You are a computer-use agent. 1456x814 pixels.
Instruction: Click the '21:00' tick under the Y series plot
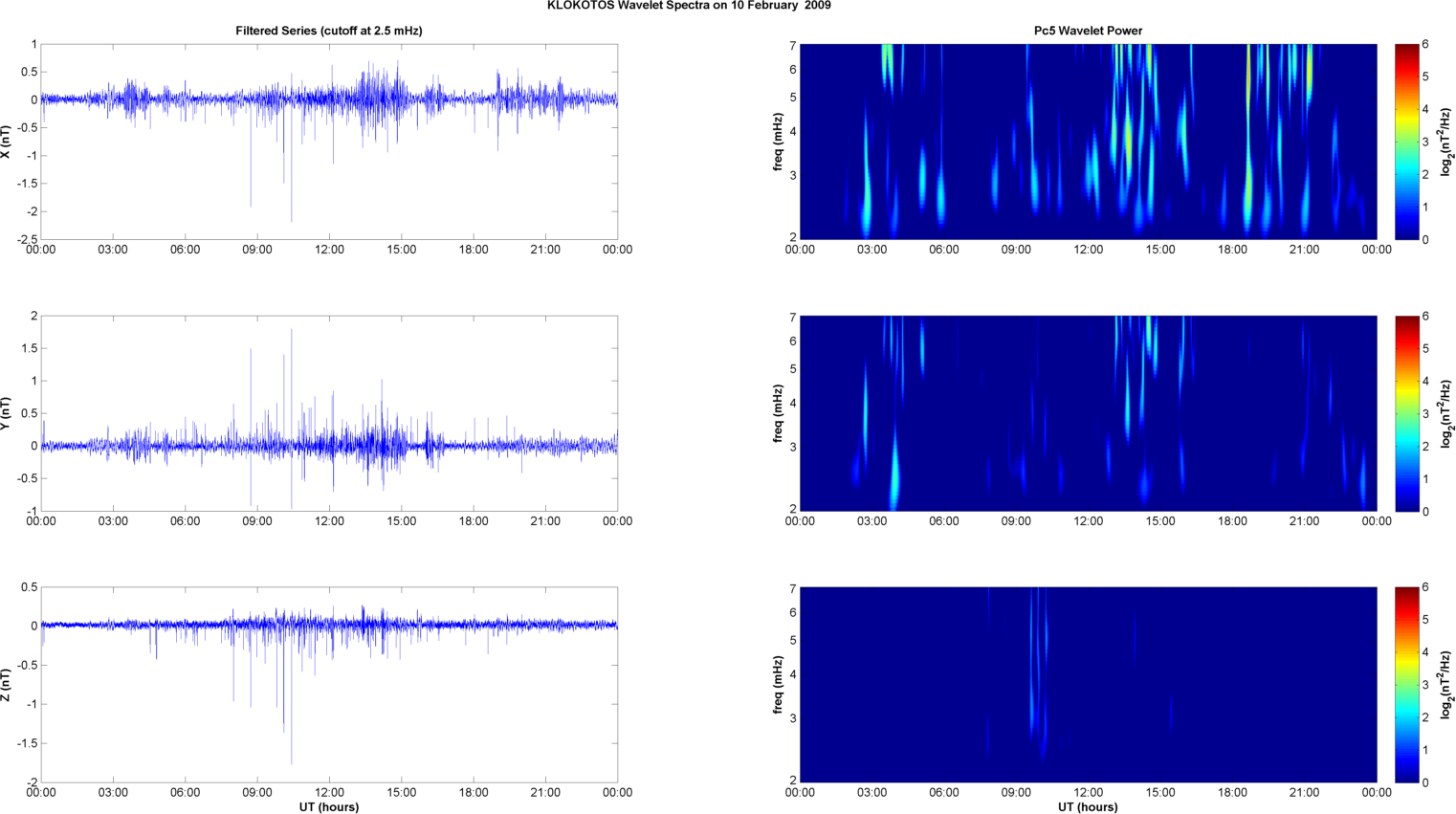point(545,521)
